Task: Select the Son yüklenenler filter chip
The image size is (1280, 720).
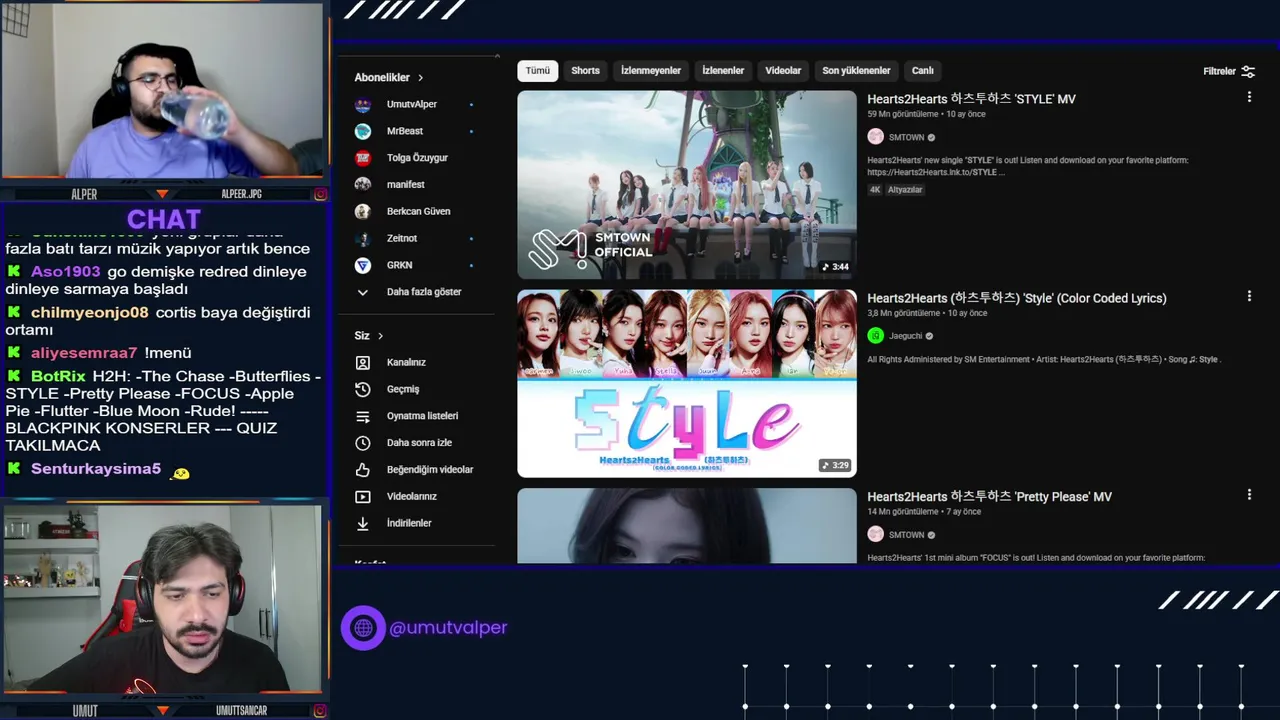Action: 856,71
